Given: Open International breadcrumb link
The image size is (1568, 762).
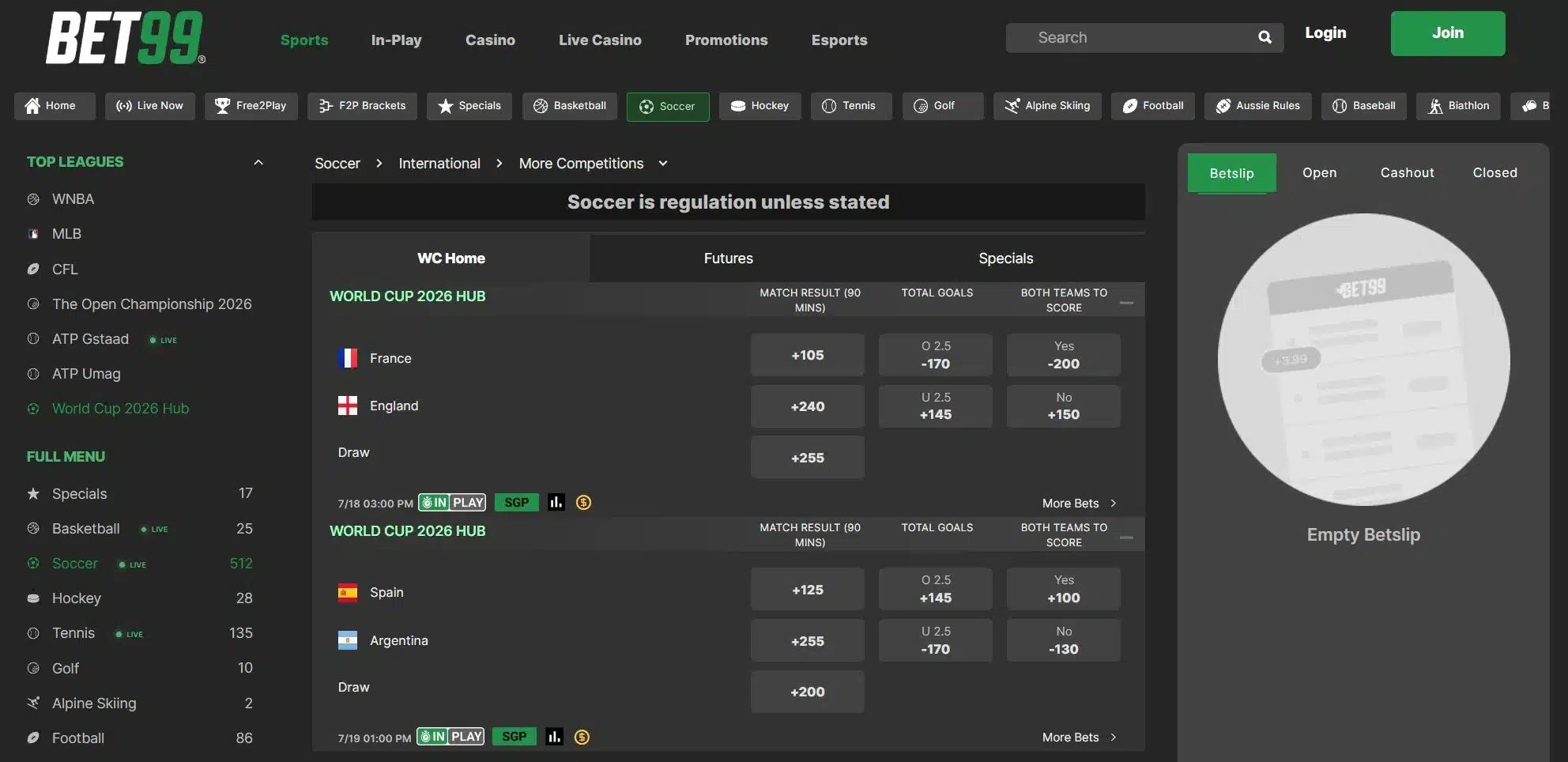Looking at the screenshot, I should [439, 164].
